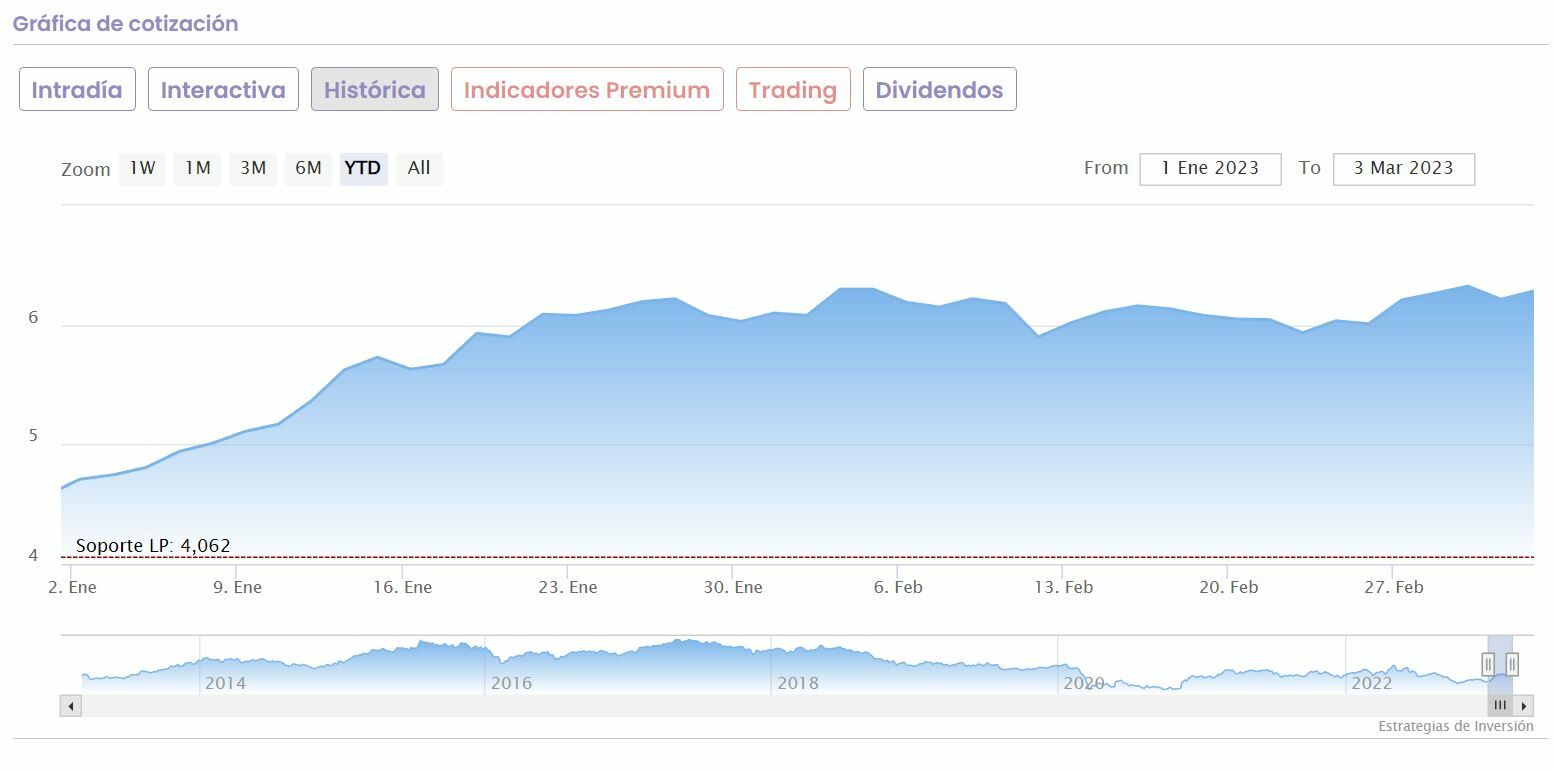Screen dimensions: 1555x771
Task: Click the right range handle in the navigator
Action: pyautogui.click(x=1512, y=664)
